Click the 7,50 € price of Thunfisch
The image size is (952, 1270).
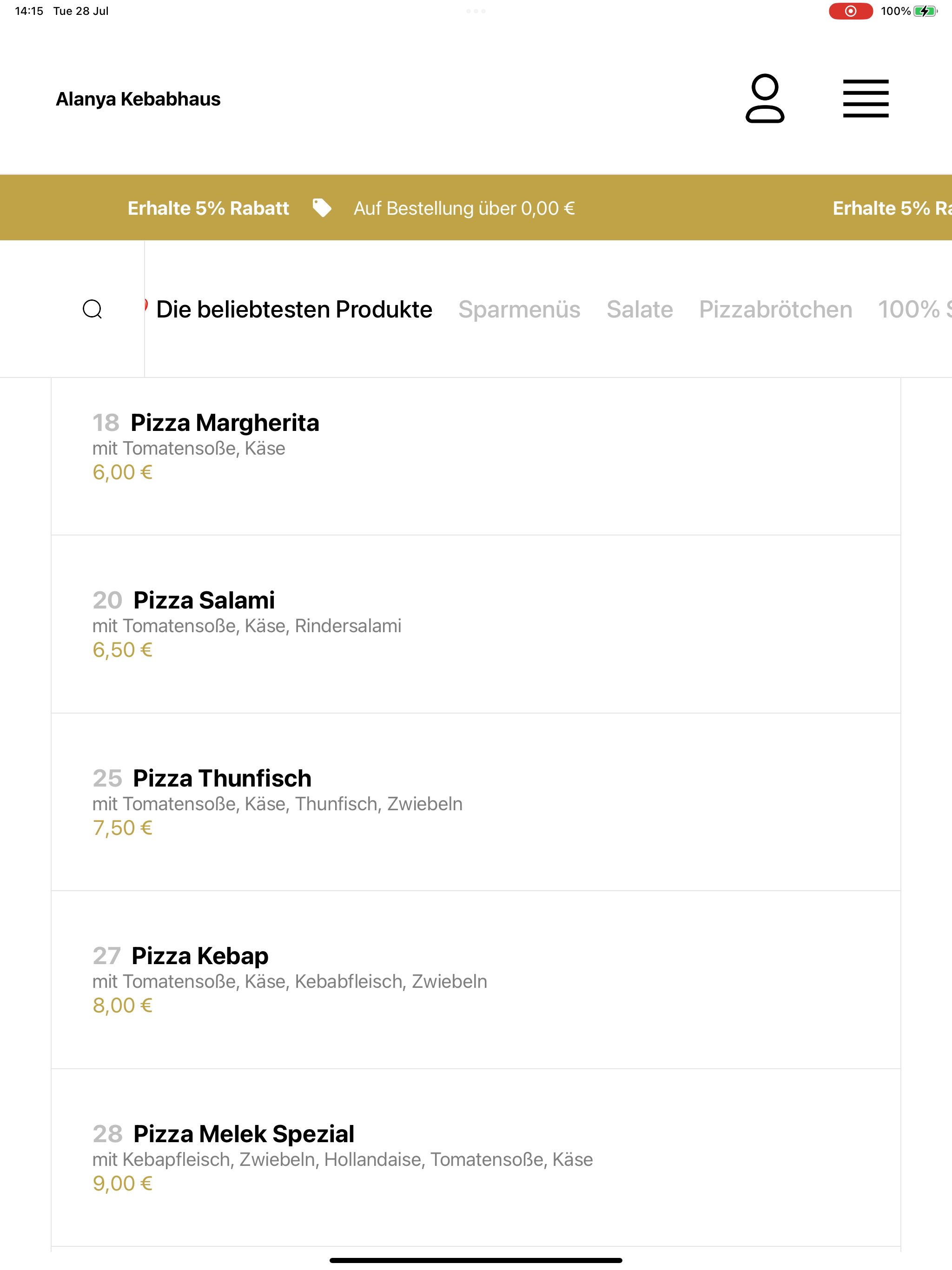[122, 827]
